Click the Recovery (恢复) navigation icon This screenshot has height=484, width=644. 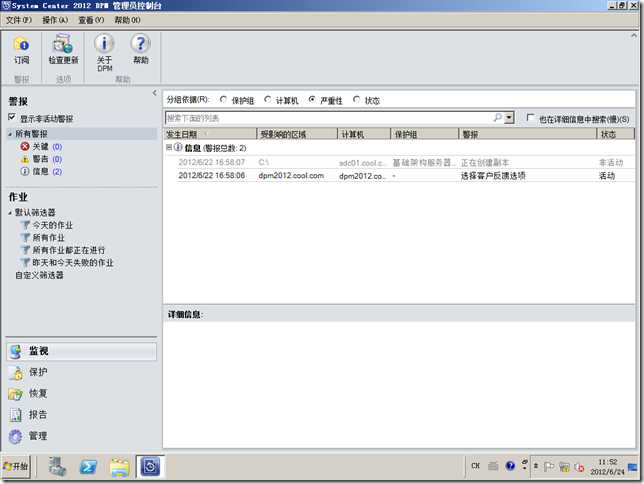point(16,394)
